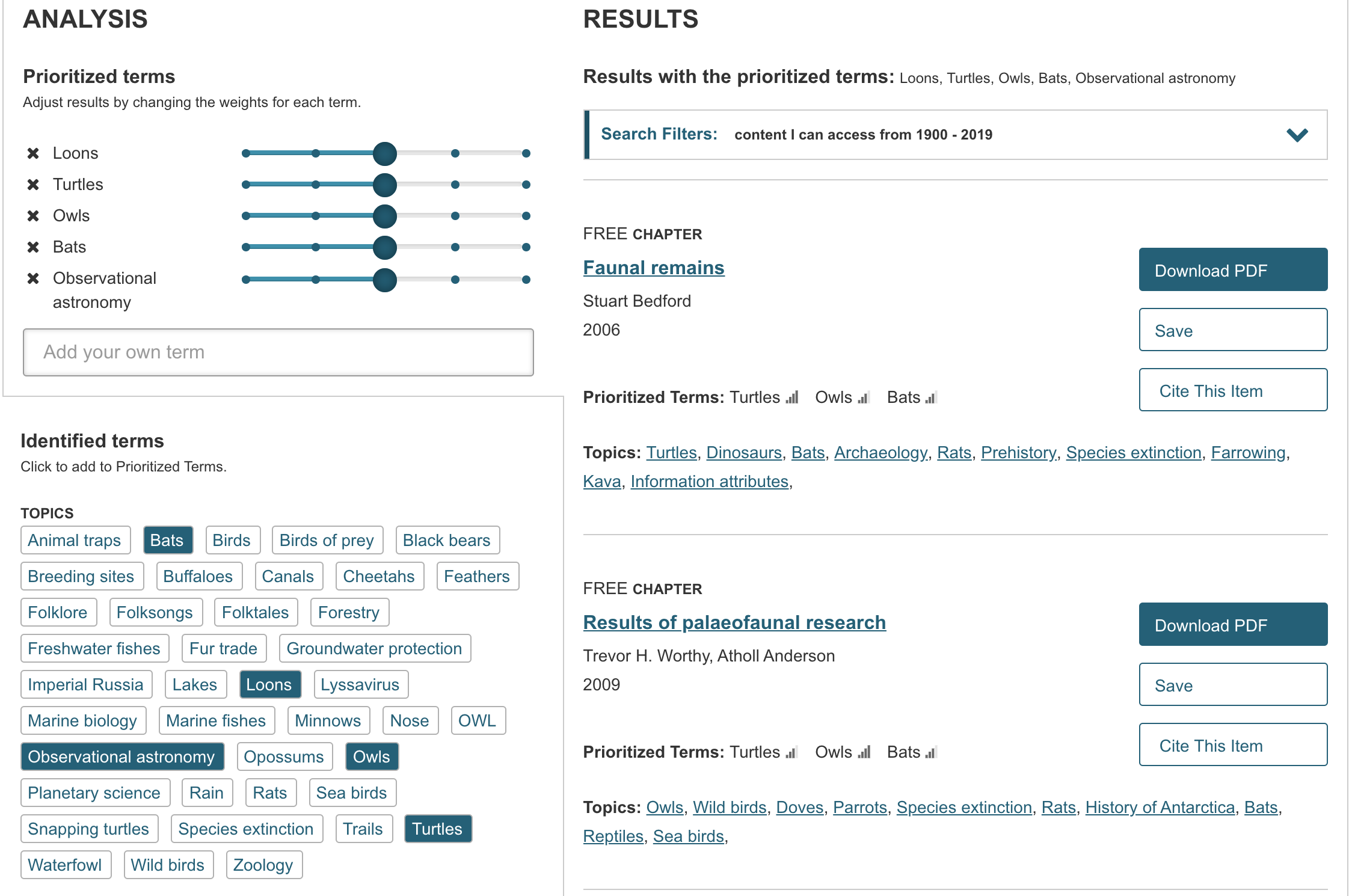Cite the Faunal remains item

pyautogui.click(x=1233, y=390)
